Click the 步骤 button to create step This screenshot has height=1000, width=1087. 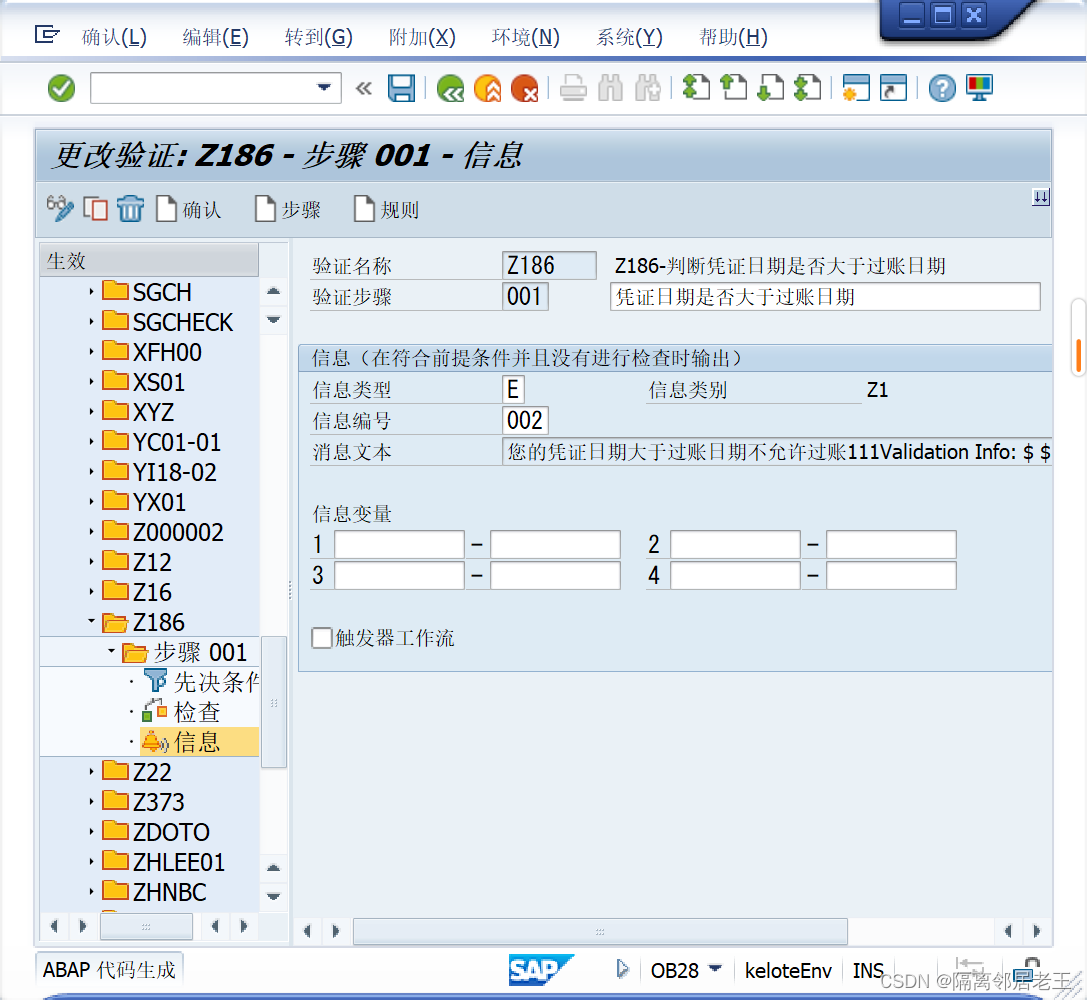pos(287,209)
